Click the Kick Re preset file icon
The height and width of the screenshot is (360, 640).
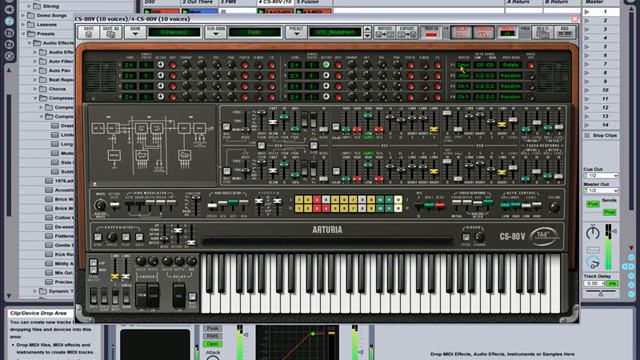(49, 254)
